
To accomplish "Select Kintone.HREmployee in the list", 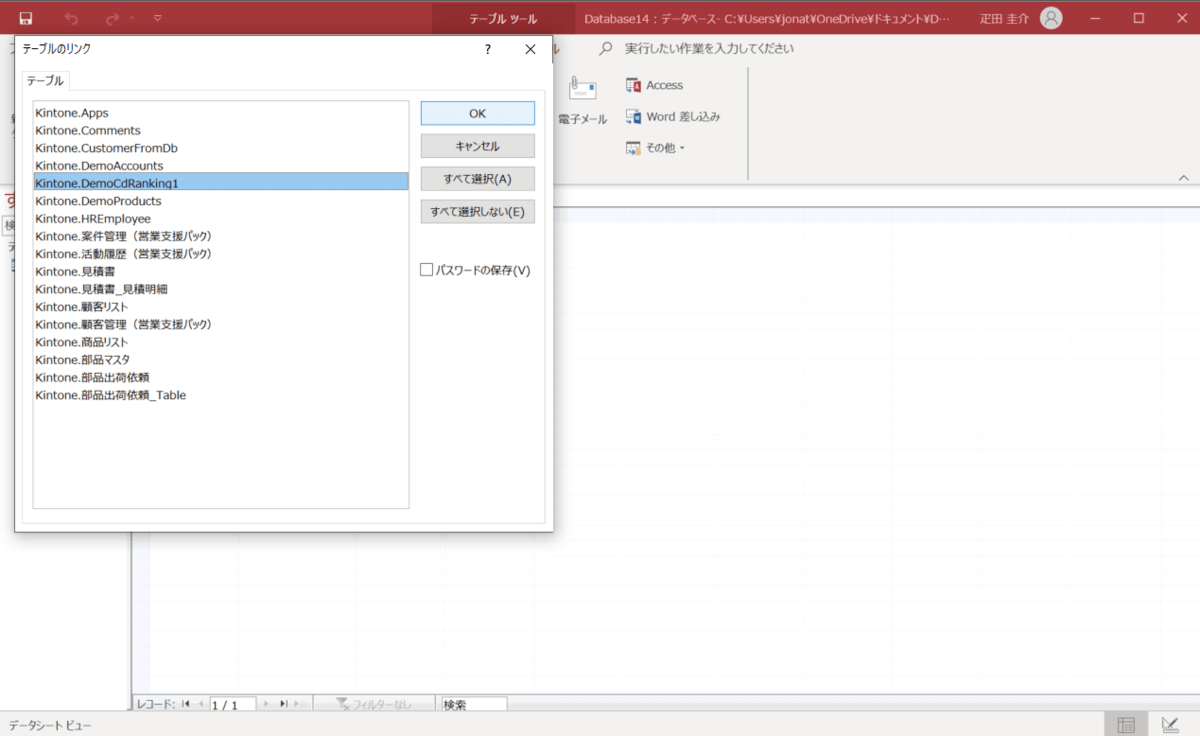I will pos(221,218).
